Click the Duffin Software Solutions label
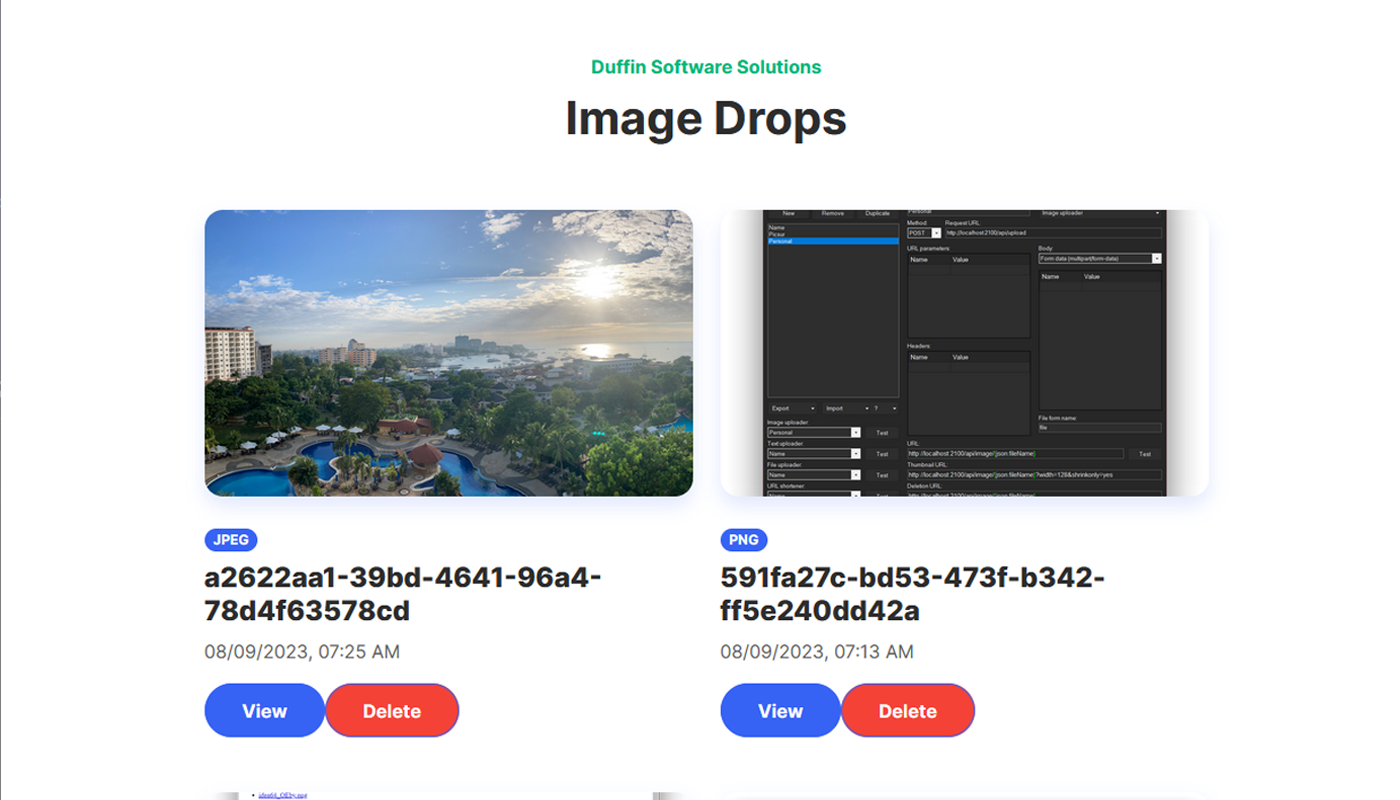Screen dimensions: 1400x800 (706, 67)
